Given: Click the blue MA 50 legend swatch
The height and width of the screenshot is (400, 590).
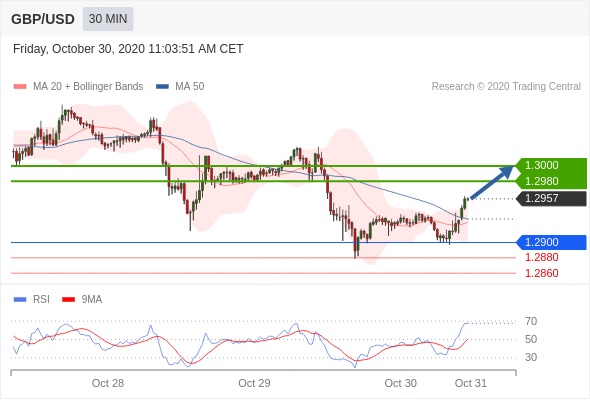Looking at the screenshot, I should (162, 87).
